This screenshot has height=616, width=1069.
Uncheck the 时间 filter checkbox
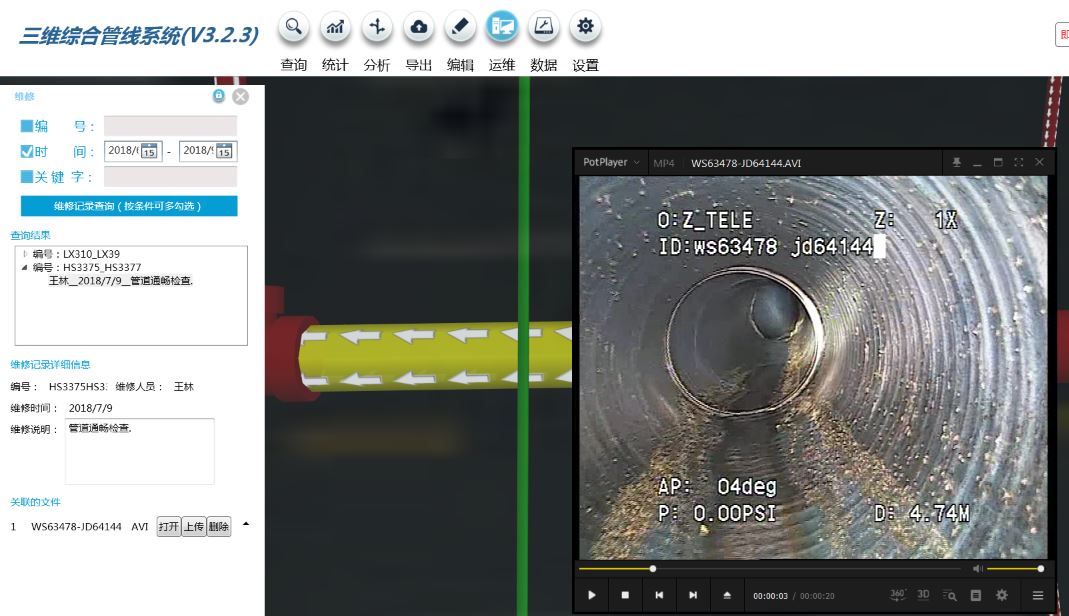(27, 151)
